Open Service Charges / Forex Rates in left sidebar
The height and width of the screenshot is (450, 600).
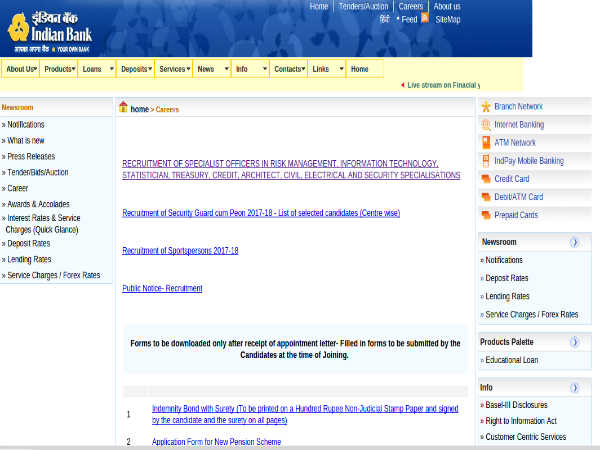point(54,275)
